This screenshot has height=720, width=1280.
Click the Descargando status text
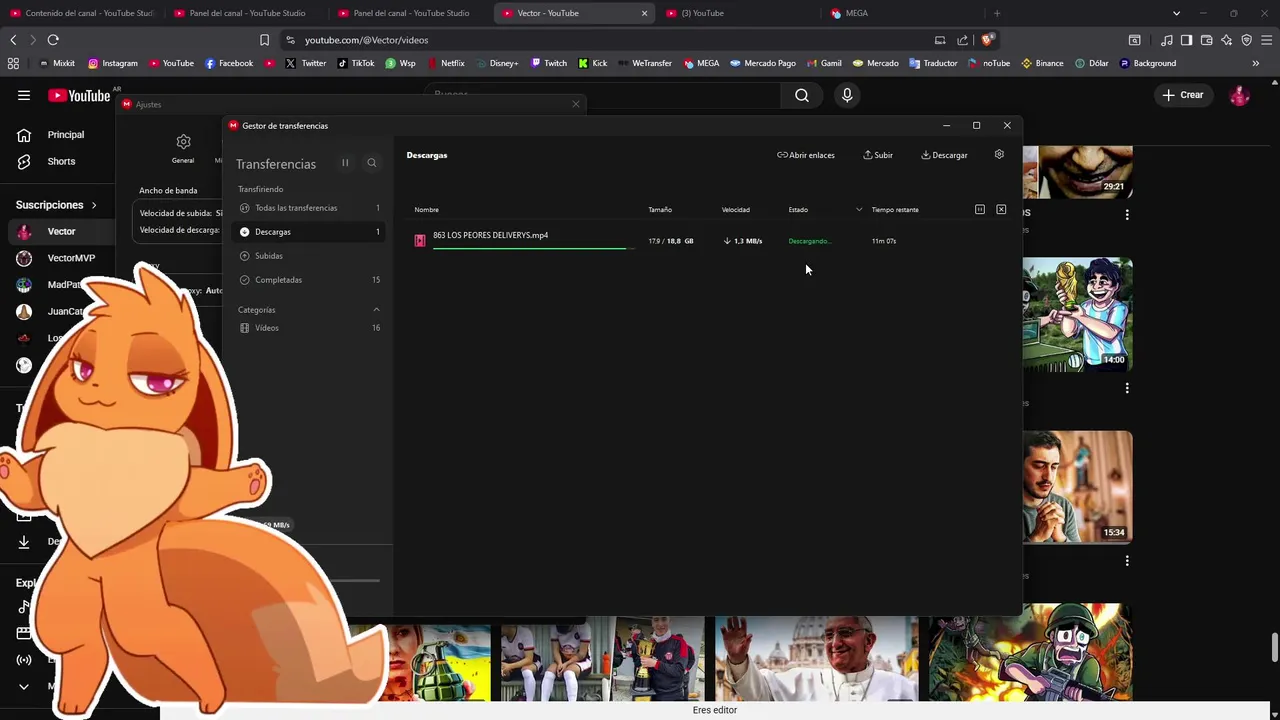[808, 241]
